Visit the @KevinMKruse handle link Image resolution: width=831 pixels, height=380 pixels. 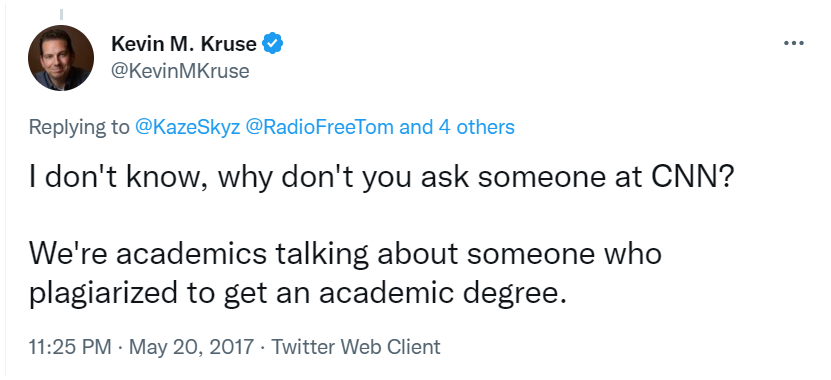click(180, 70)
